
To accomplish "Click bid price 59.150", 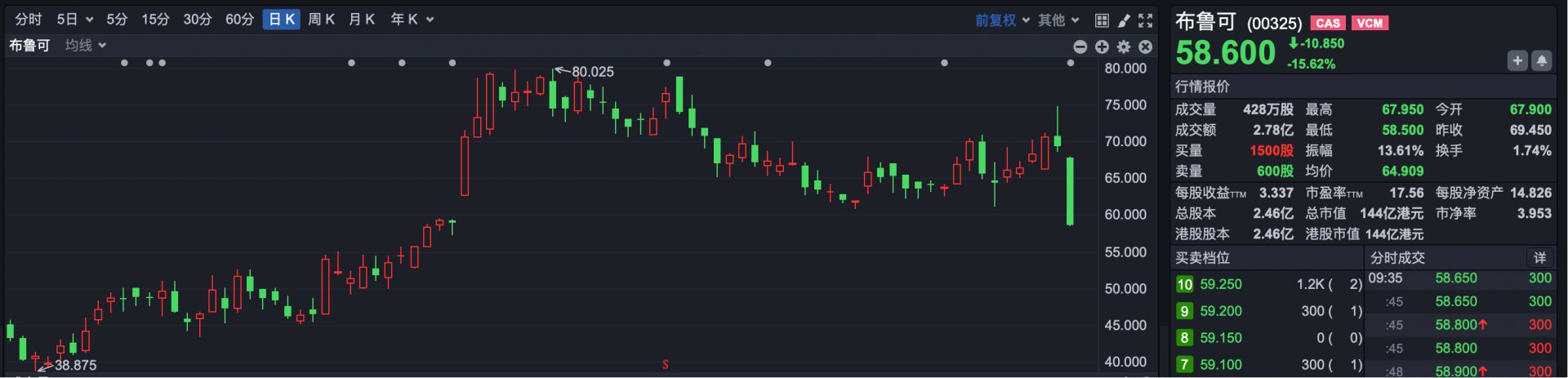I will pyautogui.click(x=1221, y=338).
